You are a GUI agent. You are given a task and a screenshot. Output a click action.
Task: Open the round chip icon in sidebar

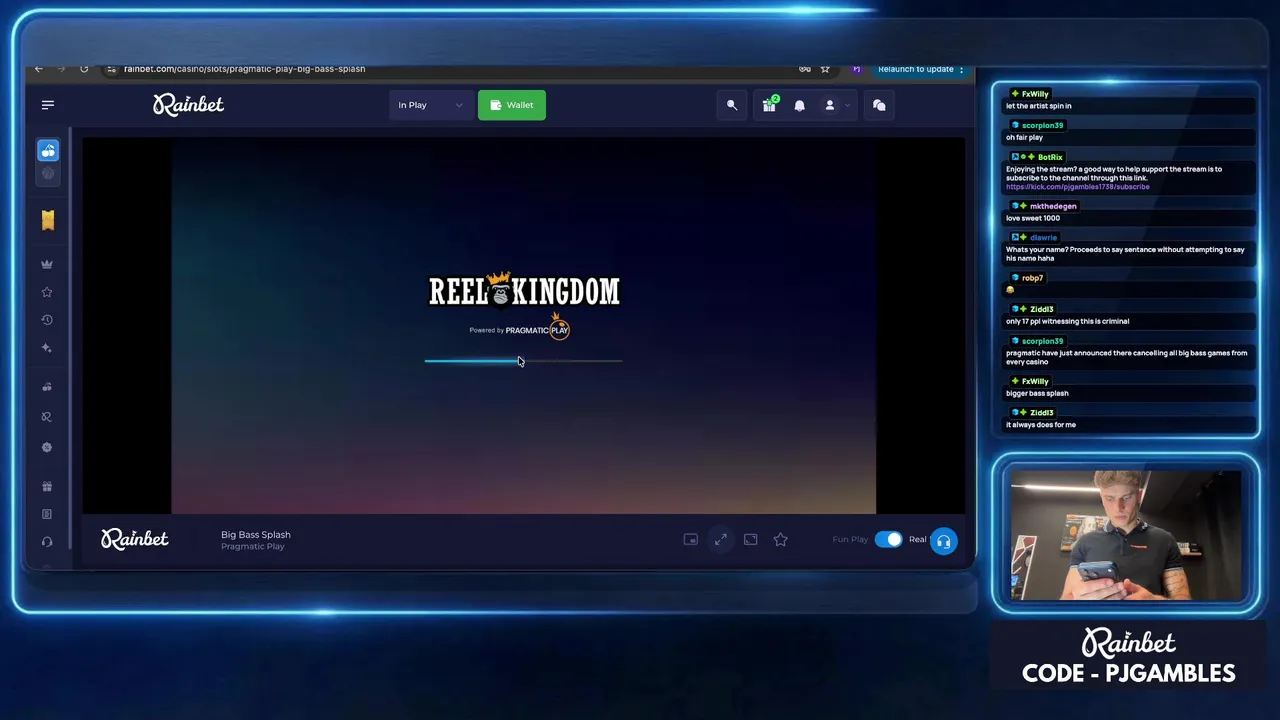(x=47, y=447)
